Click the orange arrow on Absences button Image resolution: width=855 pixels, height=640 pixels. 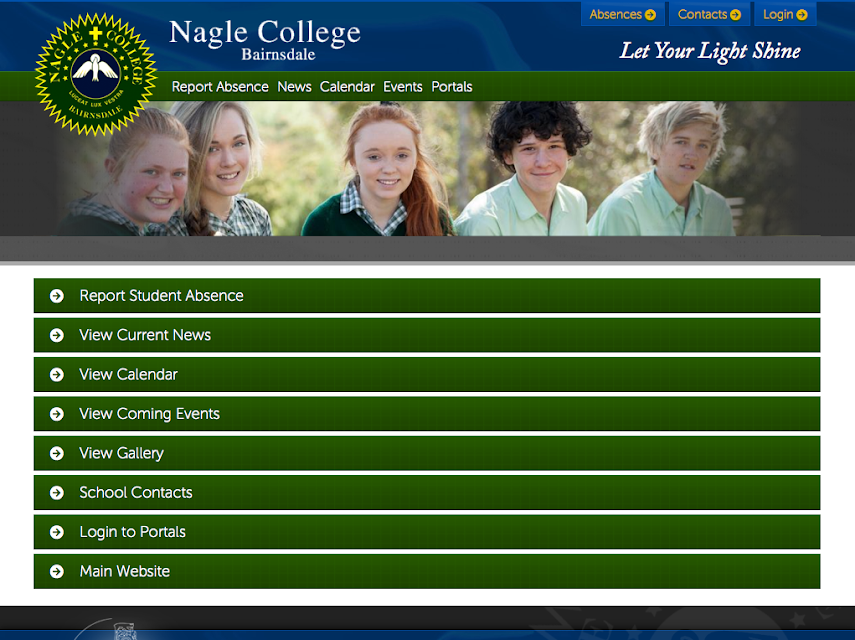click(x=651, y=15)
